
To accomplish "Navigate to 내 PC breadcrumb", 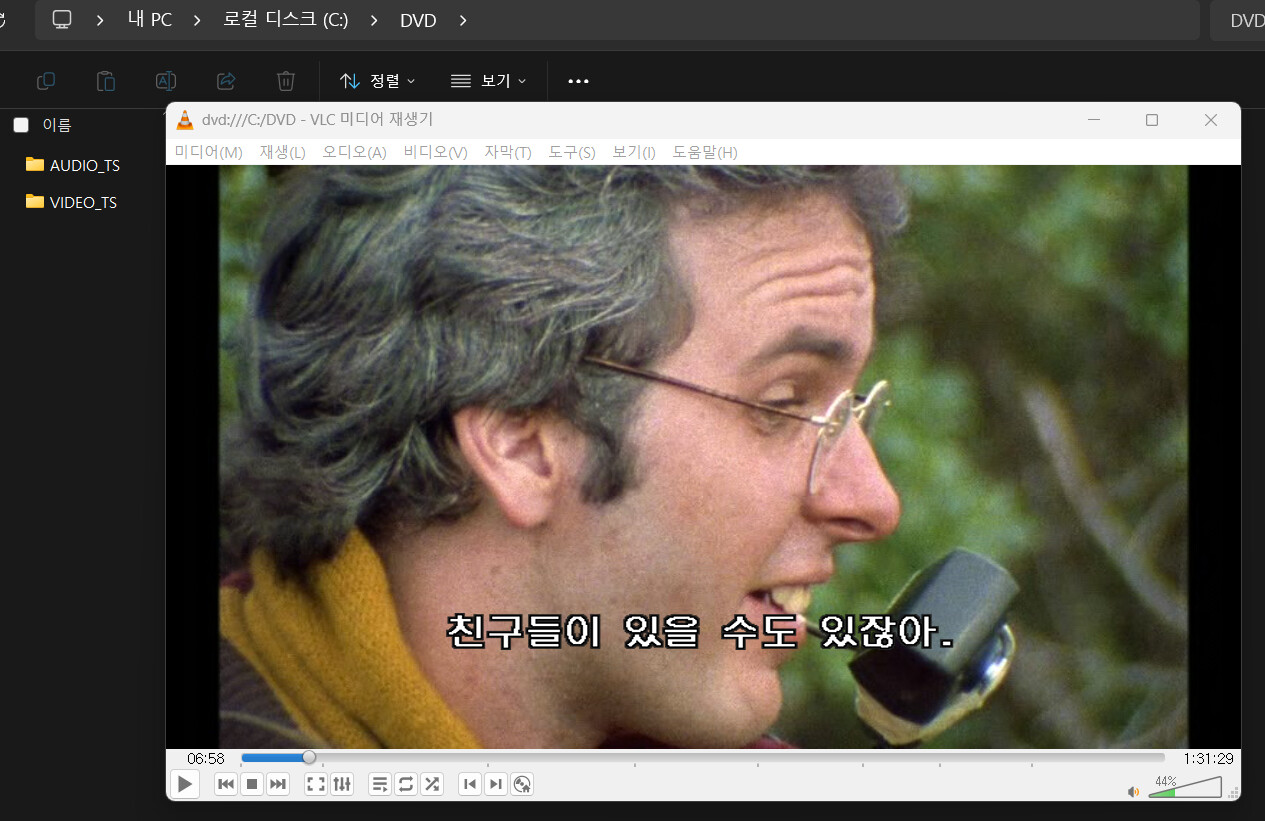I will point(150,20).
